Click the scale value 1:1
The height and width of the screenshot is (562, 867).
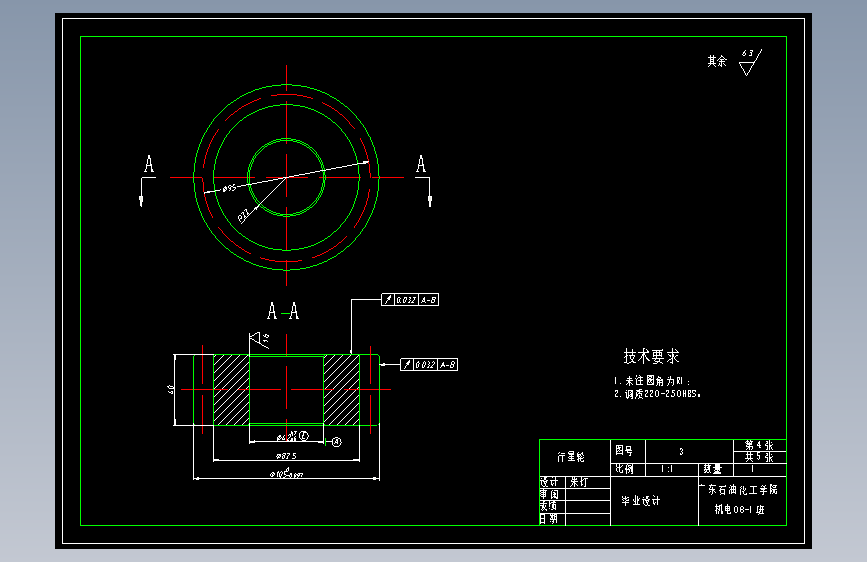[667, 469]
